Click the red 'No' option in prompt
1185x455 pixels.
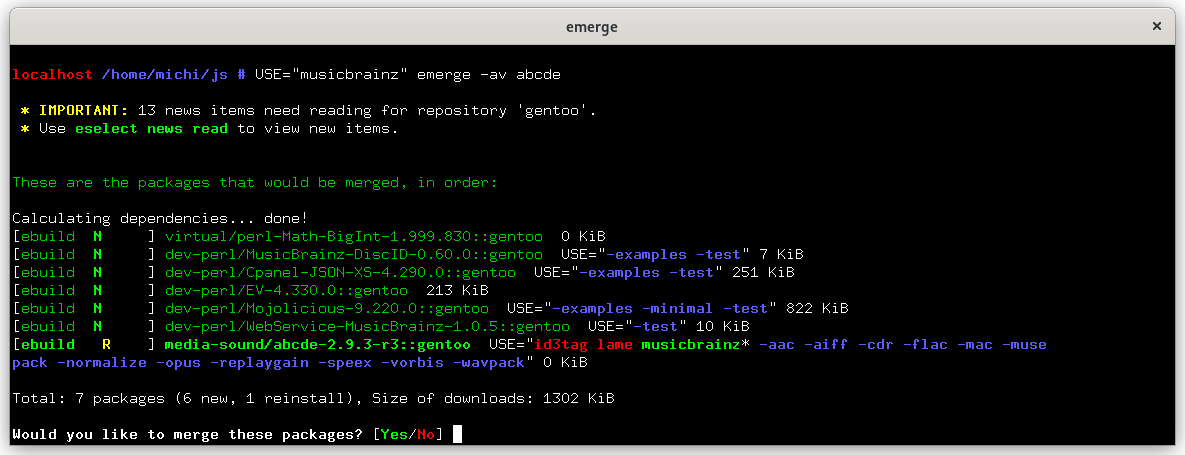coord(425,435)
